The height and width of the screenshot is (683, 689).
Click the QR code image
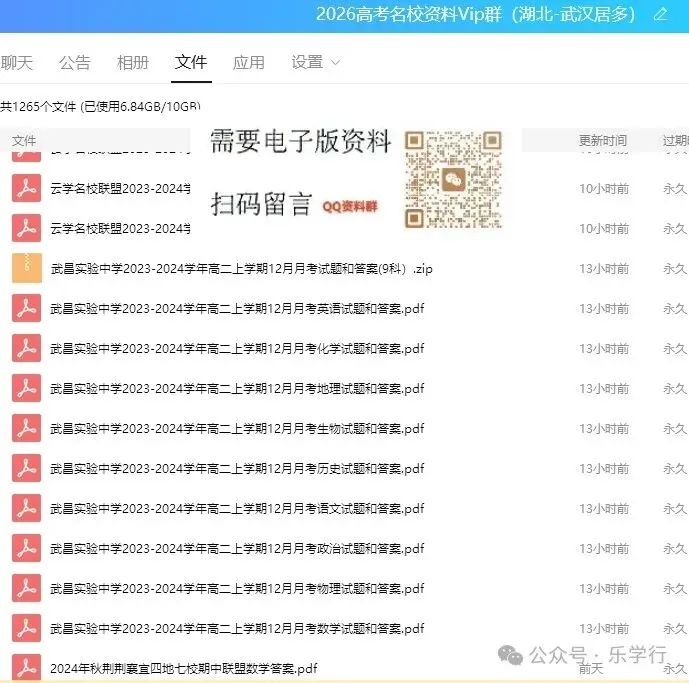[453, 180]
